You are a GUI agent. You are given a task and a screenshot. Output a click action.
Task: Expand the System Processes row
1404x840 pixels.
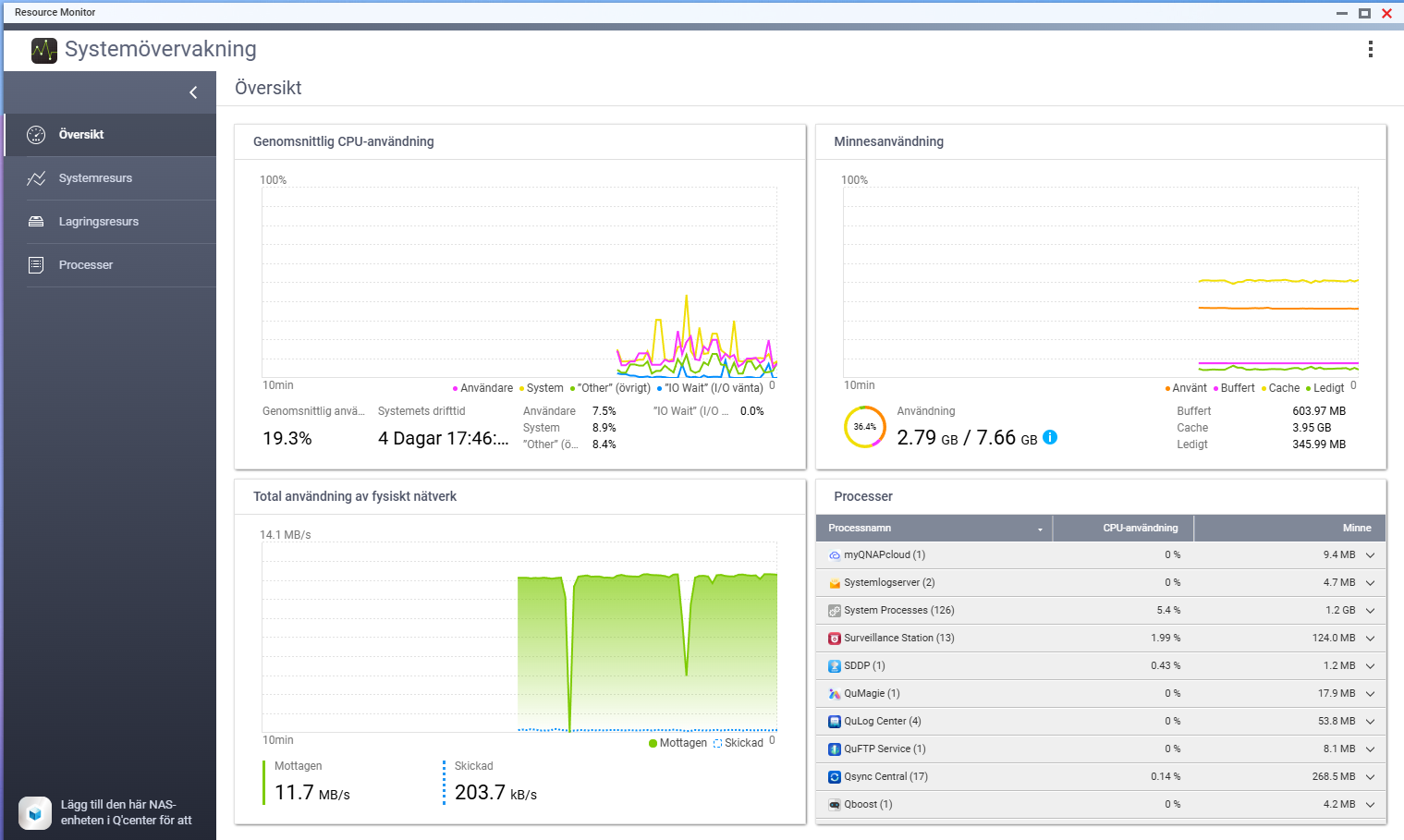pyautogui.click(x=1370, y=611)
